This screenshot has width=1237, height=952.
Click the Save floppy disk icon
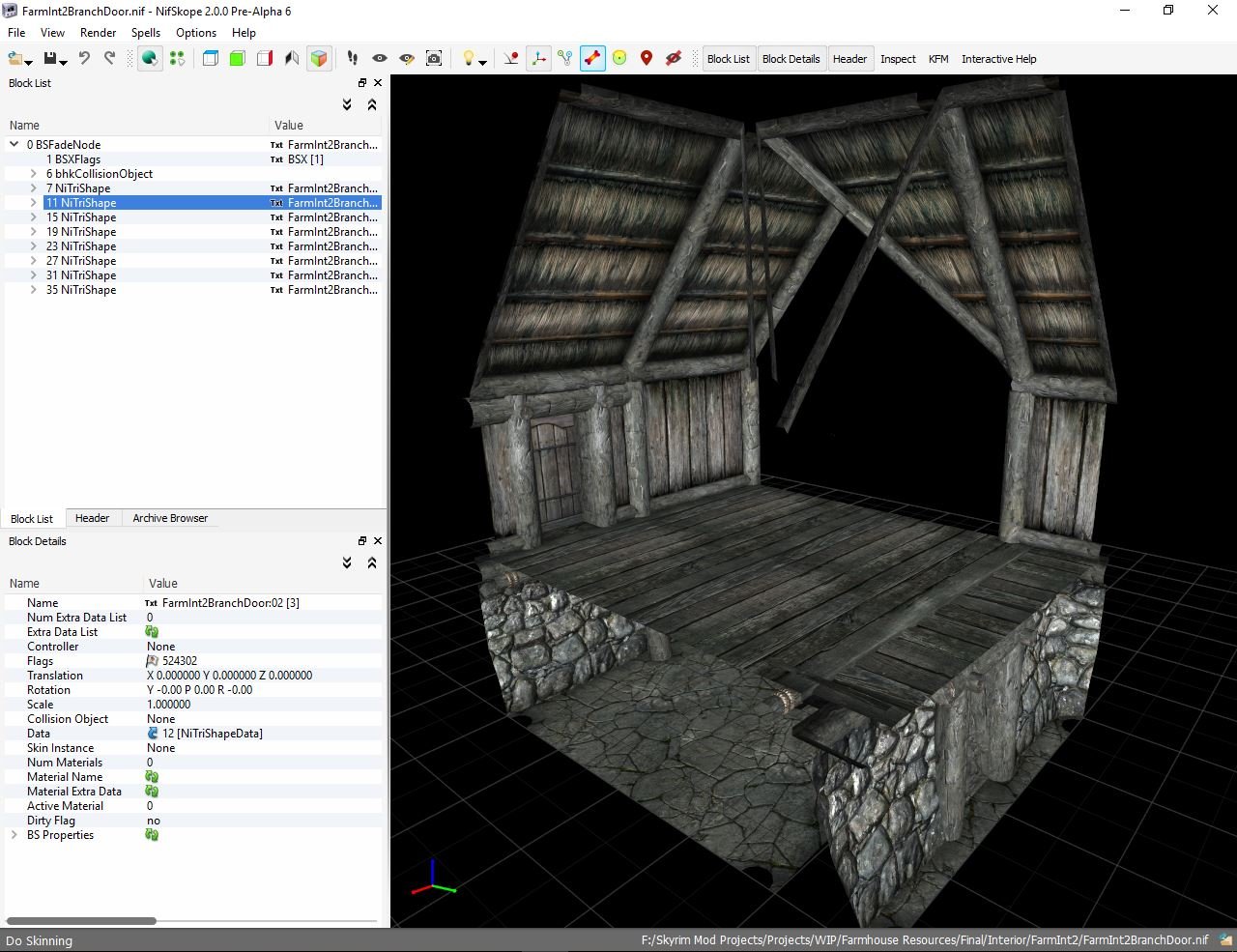pos(50,59)
